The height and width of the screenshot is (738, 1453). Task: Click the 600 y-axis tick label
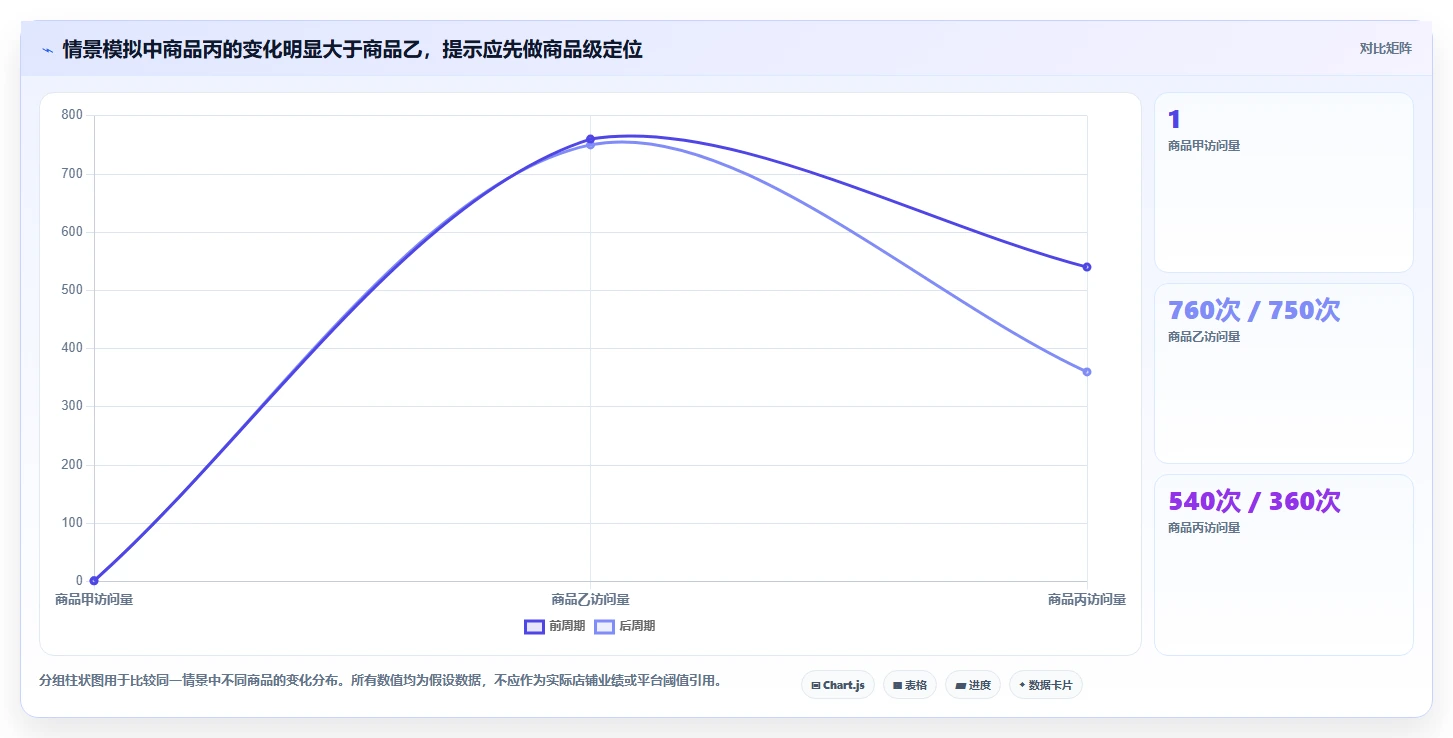tap(72, 232)
